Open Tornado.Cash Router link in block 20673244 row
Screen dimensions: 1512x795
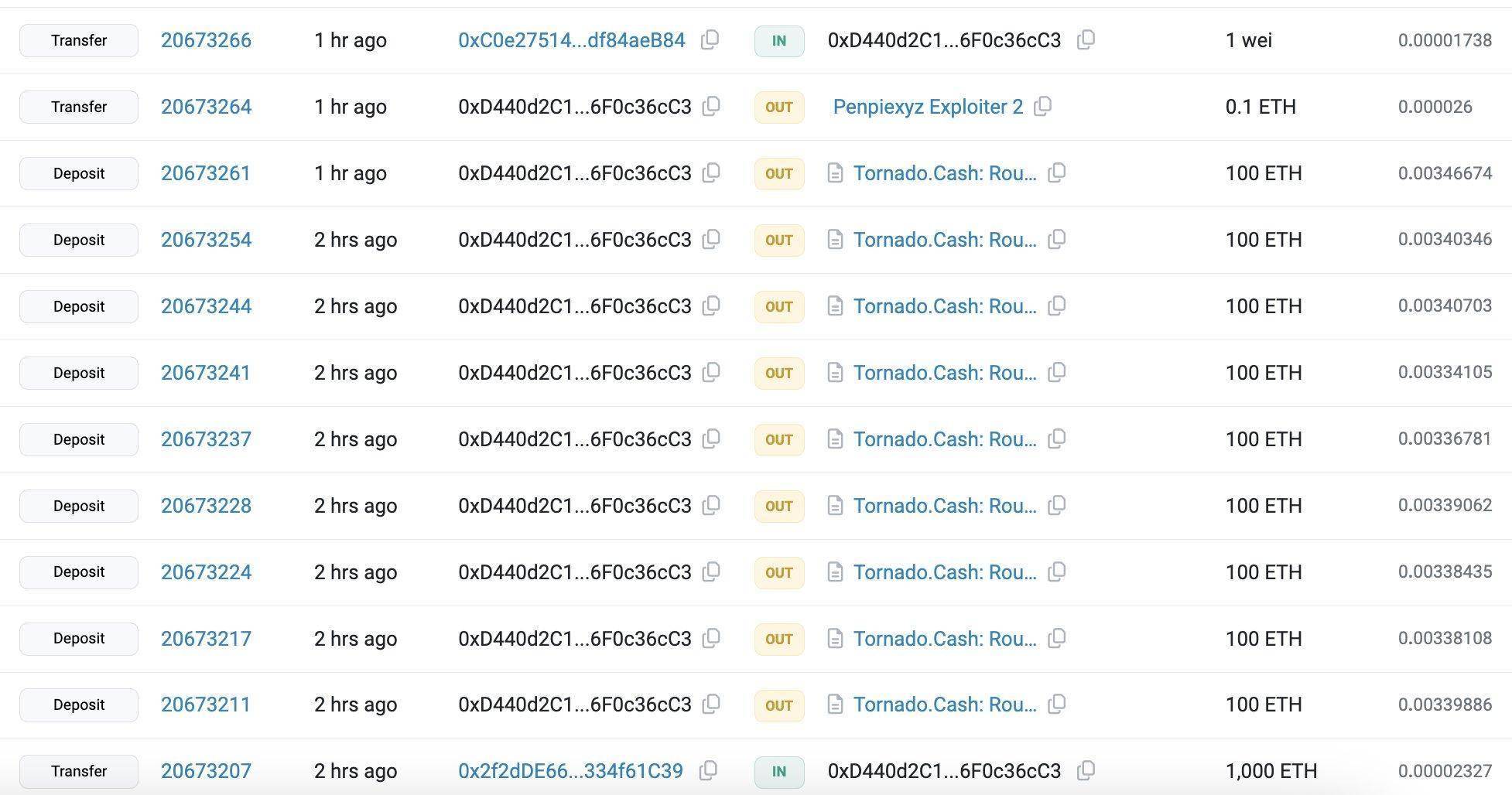(x=944, y=306)
